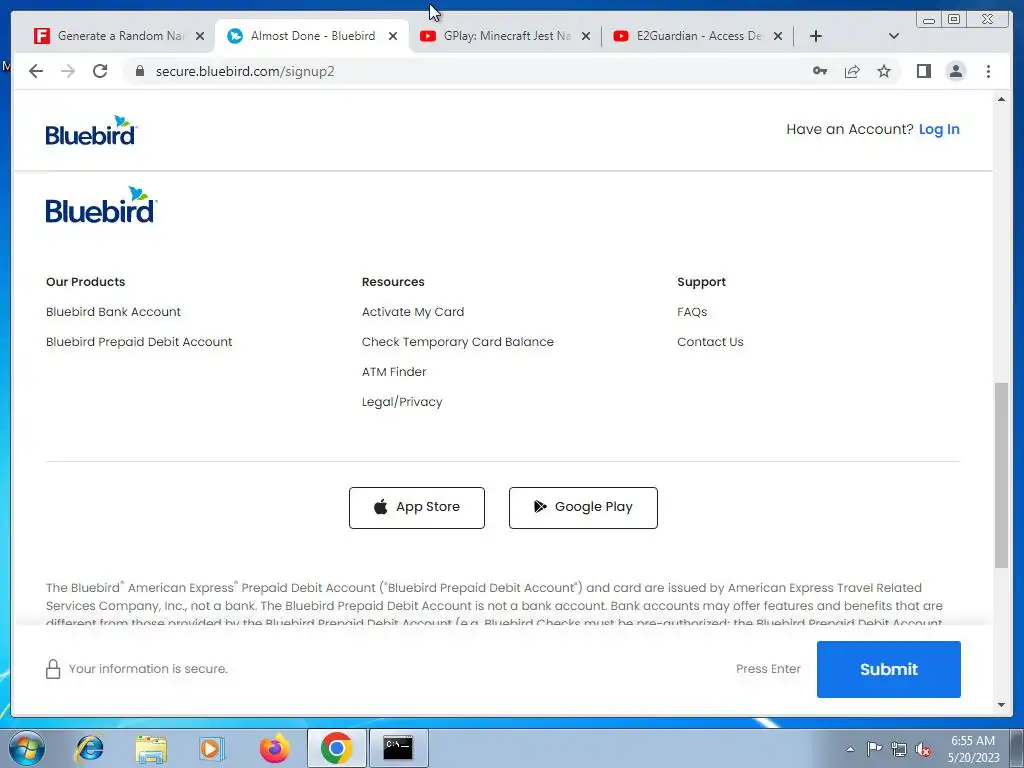Open saved passwords key icon
This screenshot has width=1024, height=768.
pyautogui.click(x=820, y=71)
